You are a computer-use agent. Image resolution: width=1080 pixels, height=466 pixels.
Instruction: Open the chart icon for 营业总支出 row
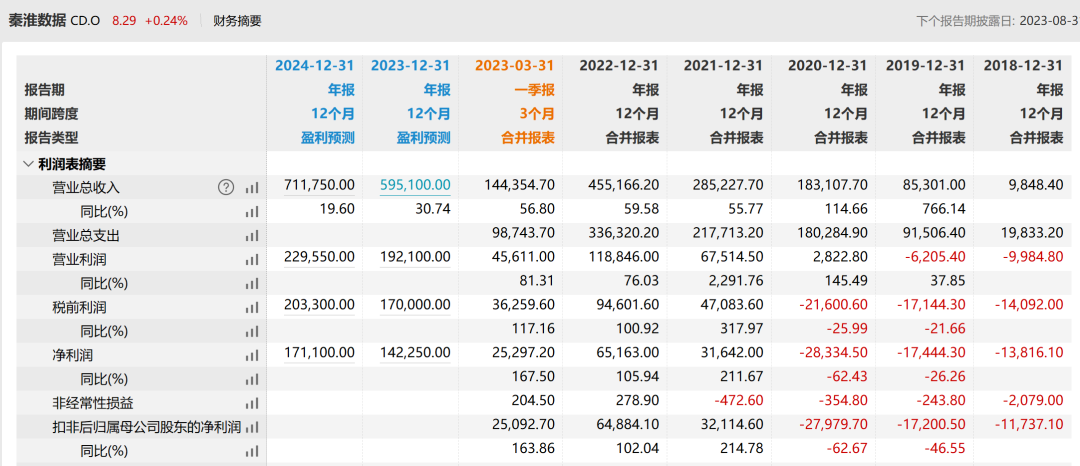252,236
